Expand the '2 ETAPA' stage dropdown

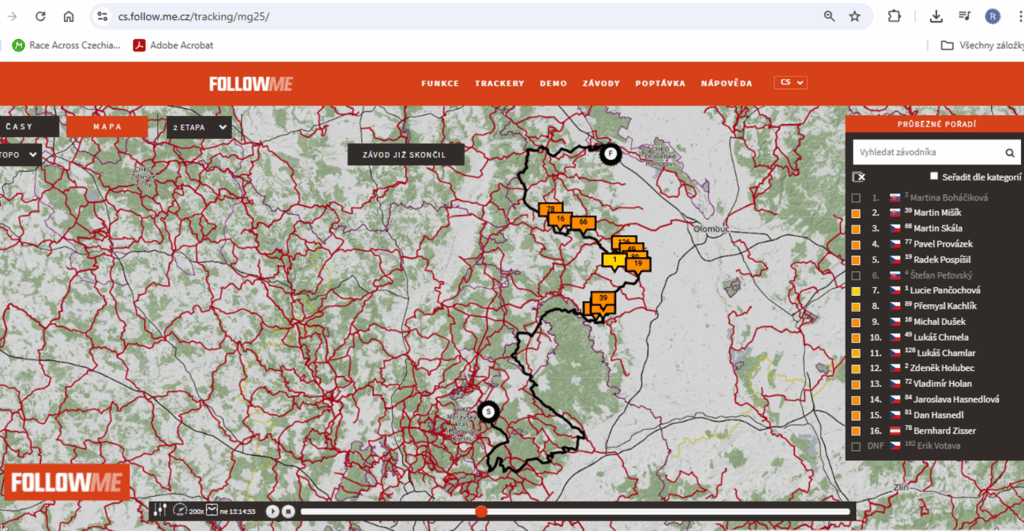pyautogui.click(x=200, y=128)
